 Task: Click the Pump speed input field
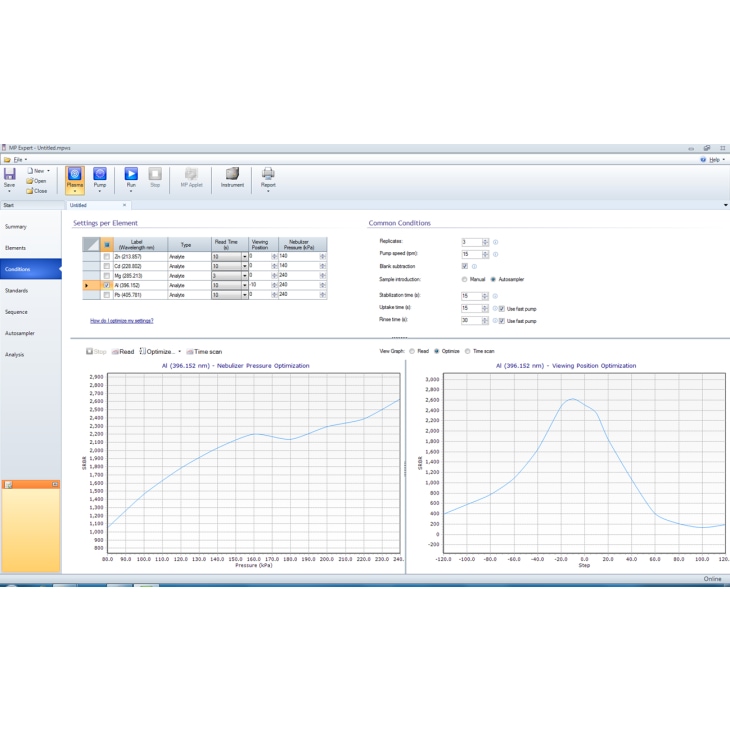pos(470,255)
